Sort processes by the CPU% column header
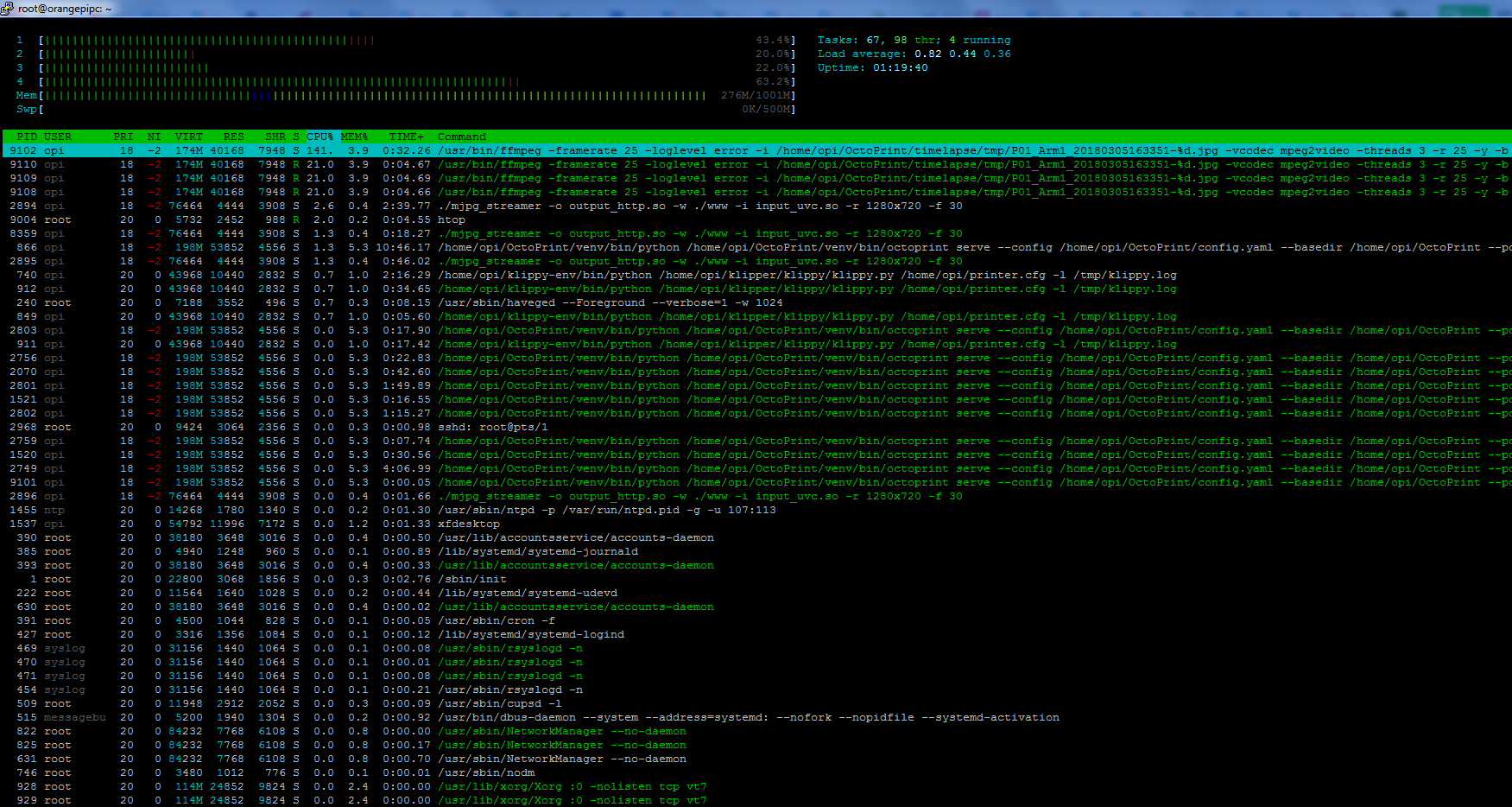This screenshot has height=807, width=1512. tap(319, 137)
